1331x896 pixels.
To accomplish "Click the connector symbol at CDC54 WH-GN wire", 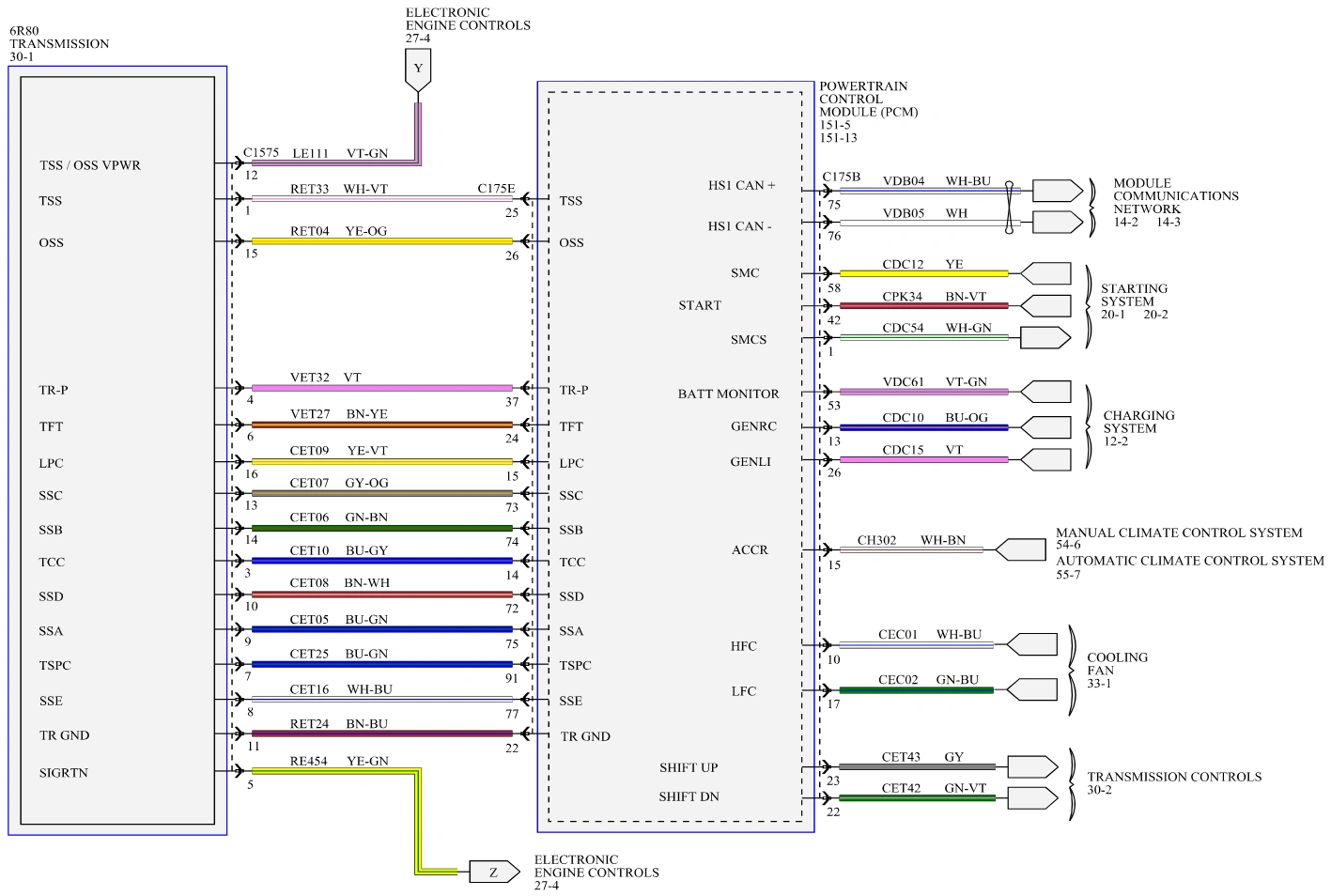I will pos(1045,337).
